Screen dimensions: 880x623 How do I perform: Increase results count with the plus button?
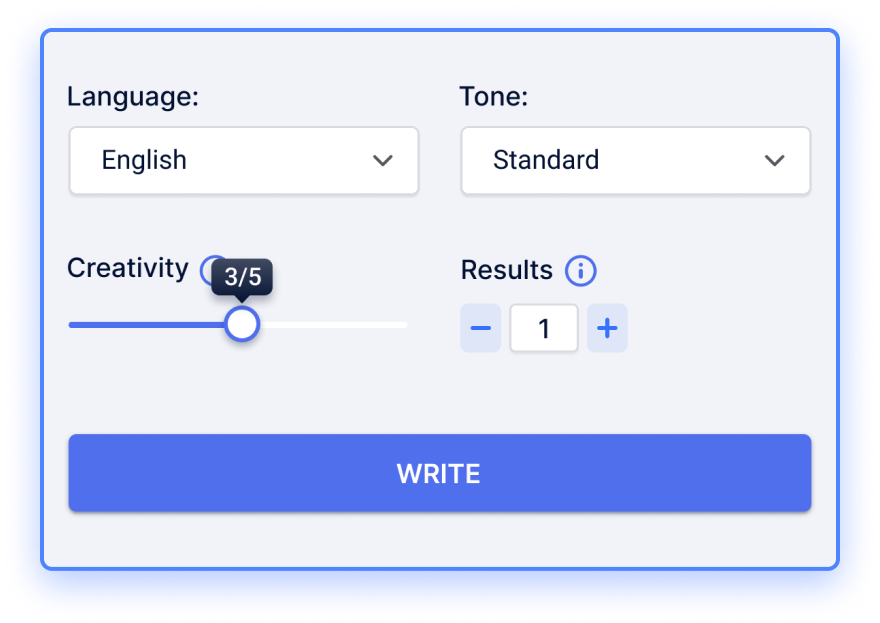(607, 328)
